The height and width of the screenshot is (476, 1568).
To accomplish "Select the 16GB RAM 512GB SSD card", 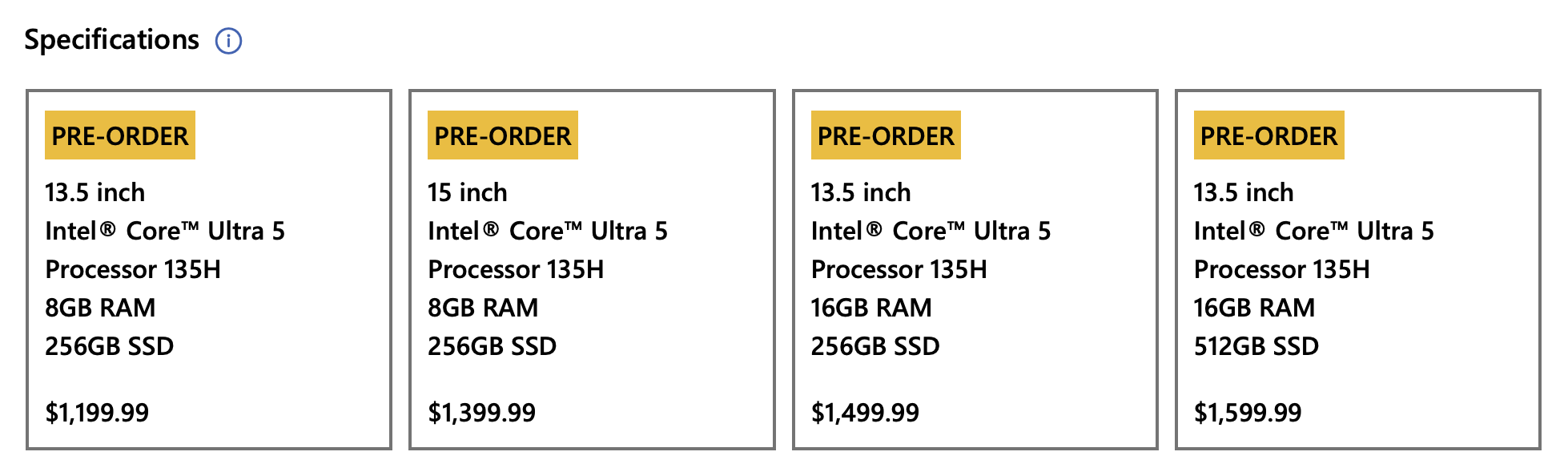I will (1357, 269).
